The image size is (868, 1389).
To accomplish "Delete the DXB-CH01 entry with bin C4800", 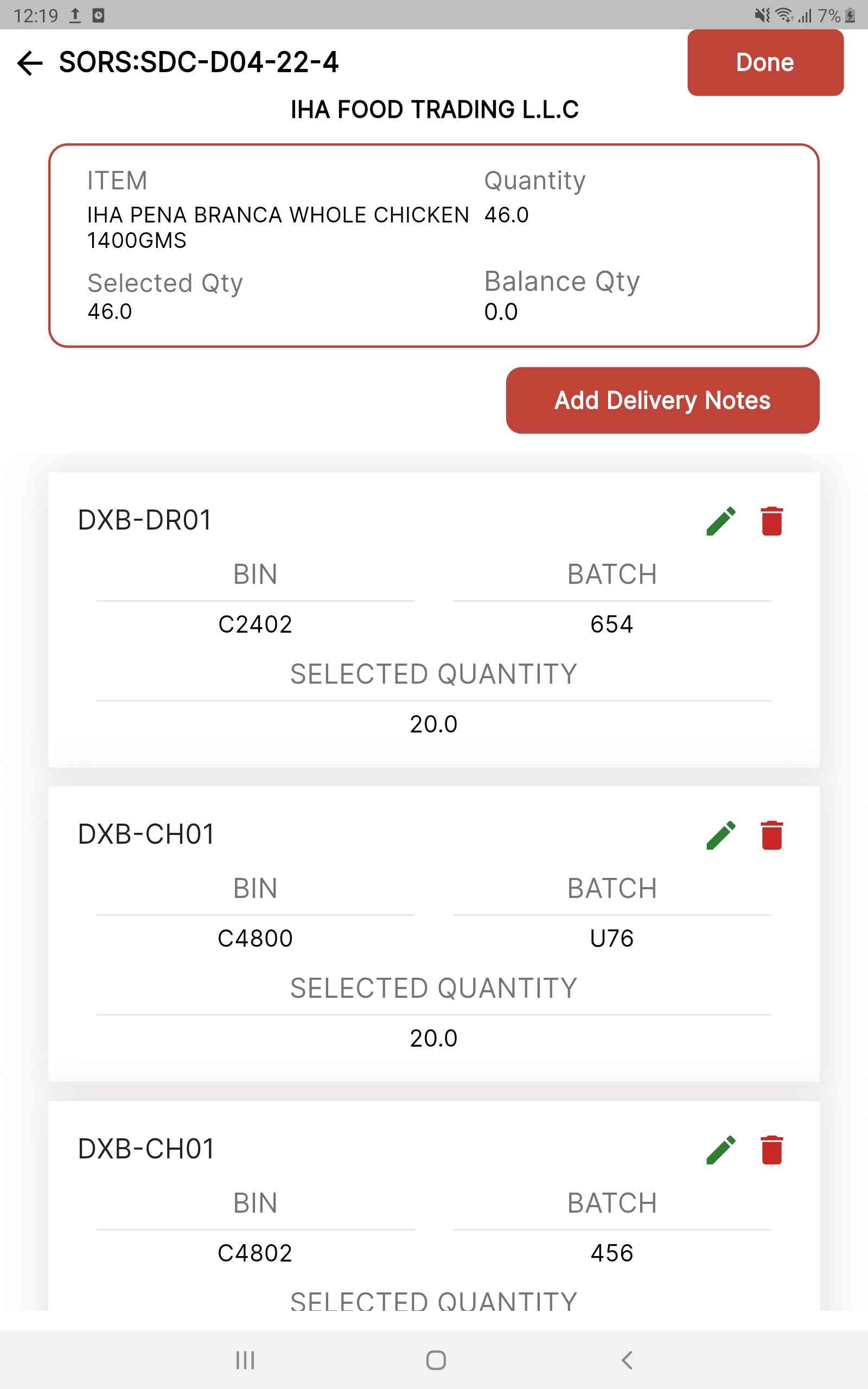I will 771,834.
